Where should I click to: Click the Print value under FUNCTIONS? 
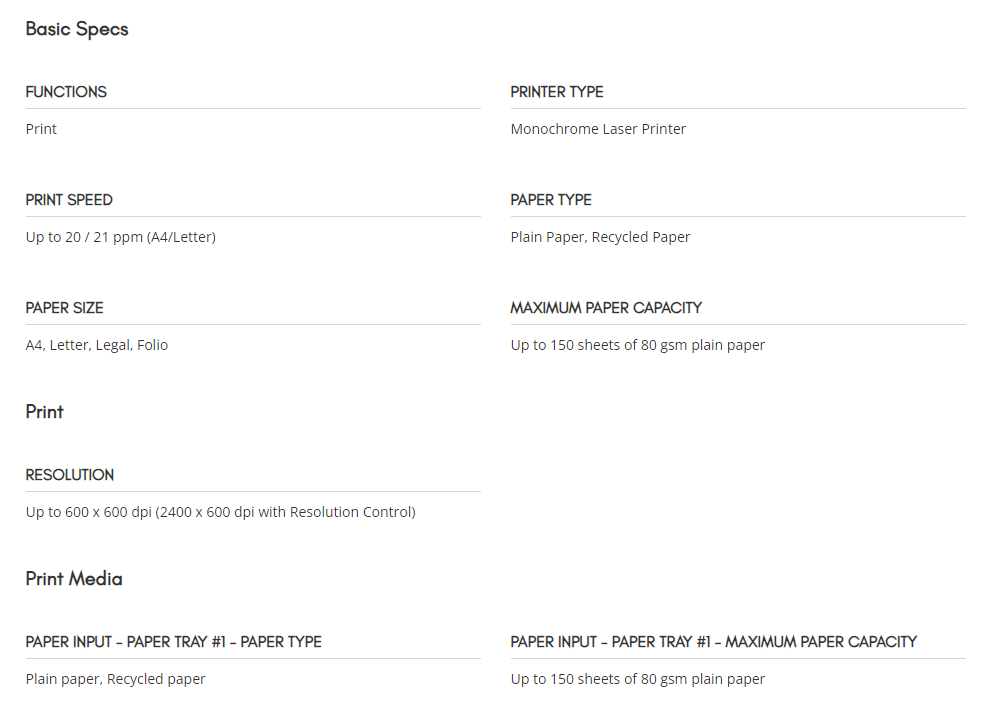click(x=41, y=129)
